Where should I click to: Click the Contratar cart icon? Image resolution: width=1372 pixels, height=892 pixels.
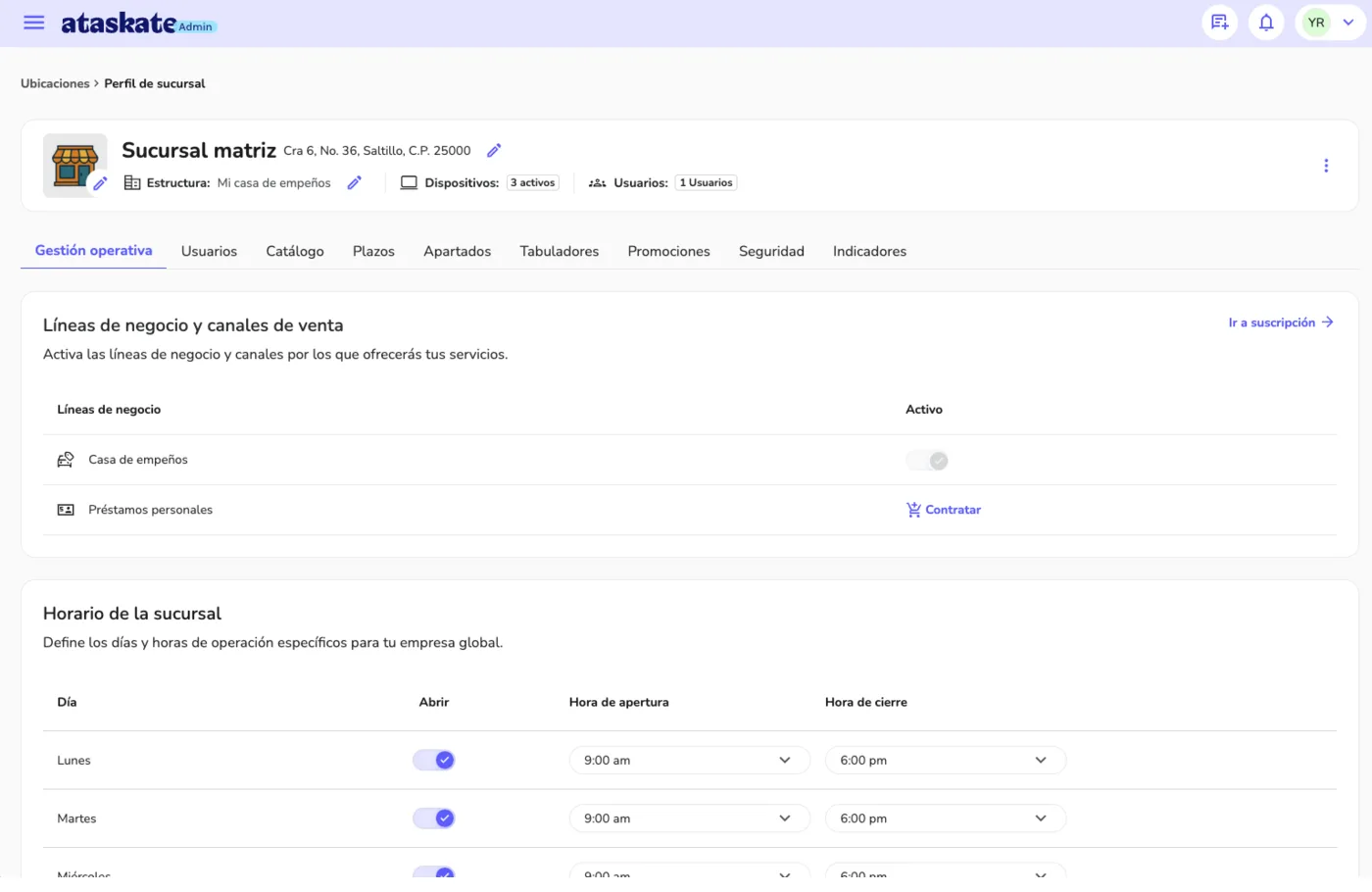click(x=913, y=510)
